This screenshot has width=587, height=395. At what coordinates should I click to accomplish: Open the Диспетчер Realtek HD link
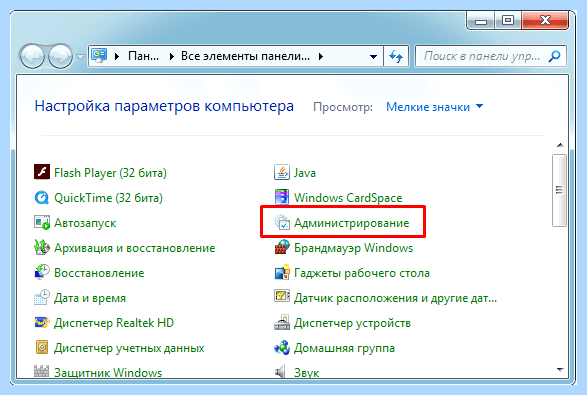coord(114,323)
